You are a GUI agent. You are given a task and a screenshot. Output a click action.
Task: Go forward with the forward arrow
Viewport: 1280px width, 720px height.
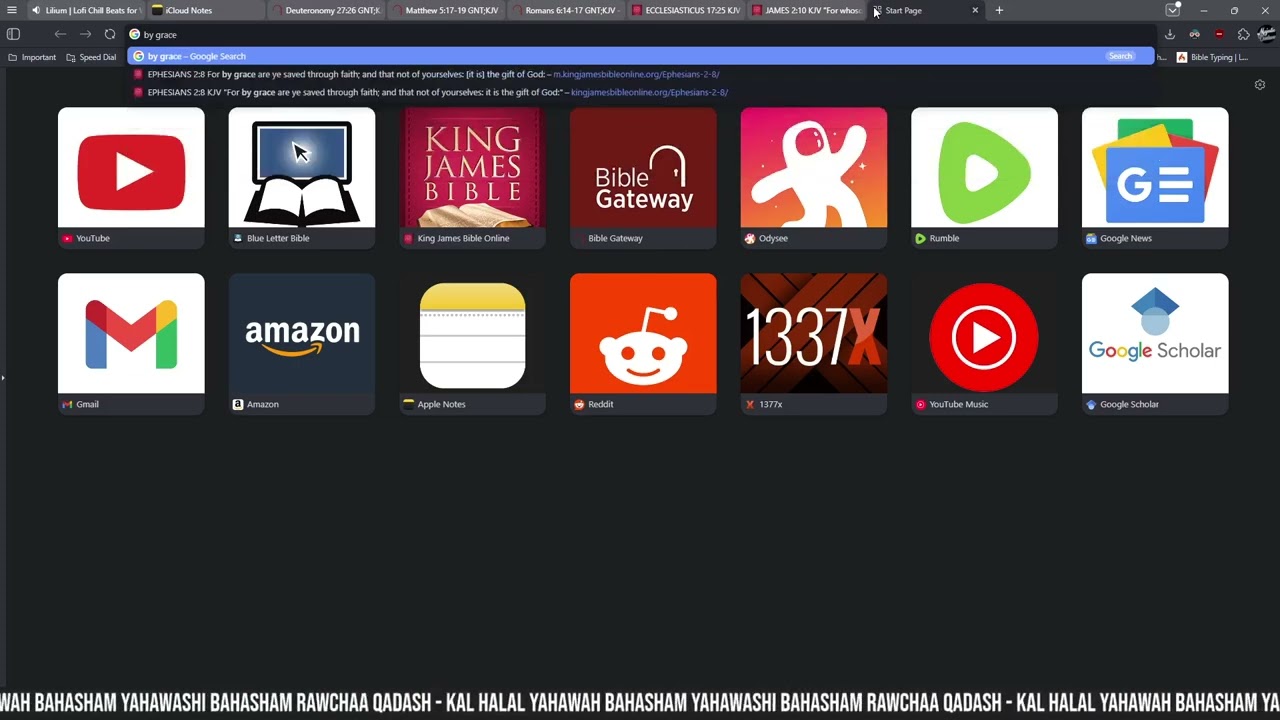(85, 34)
